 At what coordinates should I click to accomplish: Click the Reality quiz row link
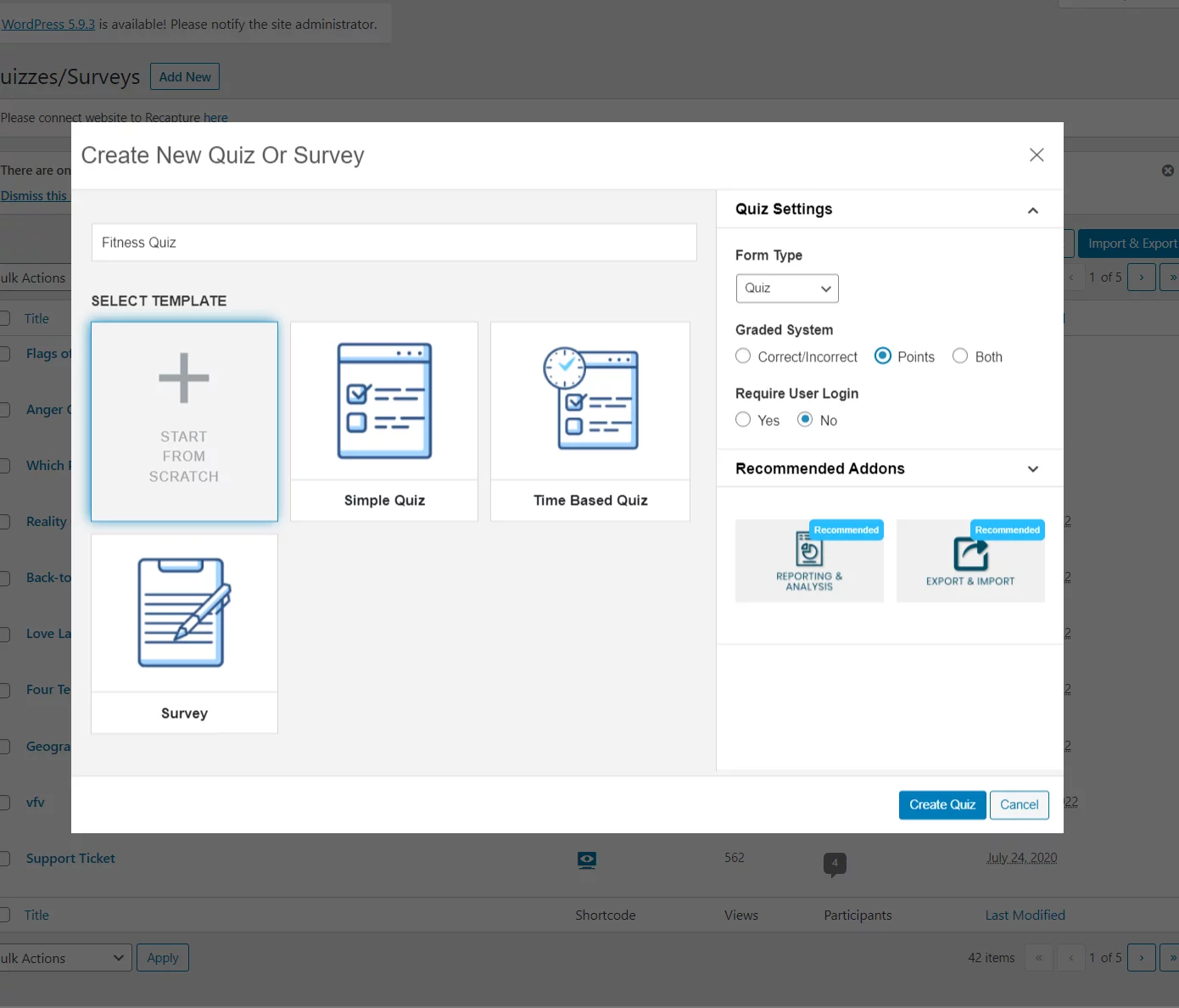(x=47, y=522)
